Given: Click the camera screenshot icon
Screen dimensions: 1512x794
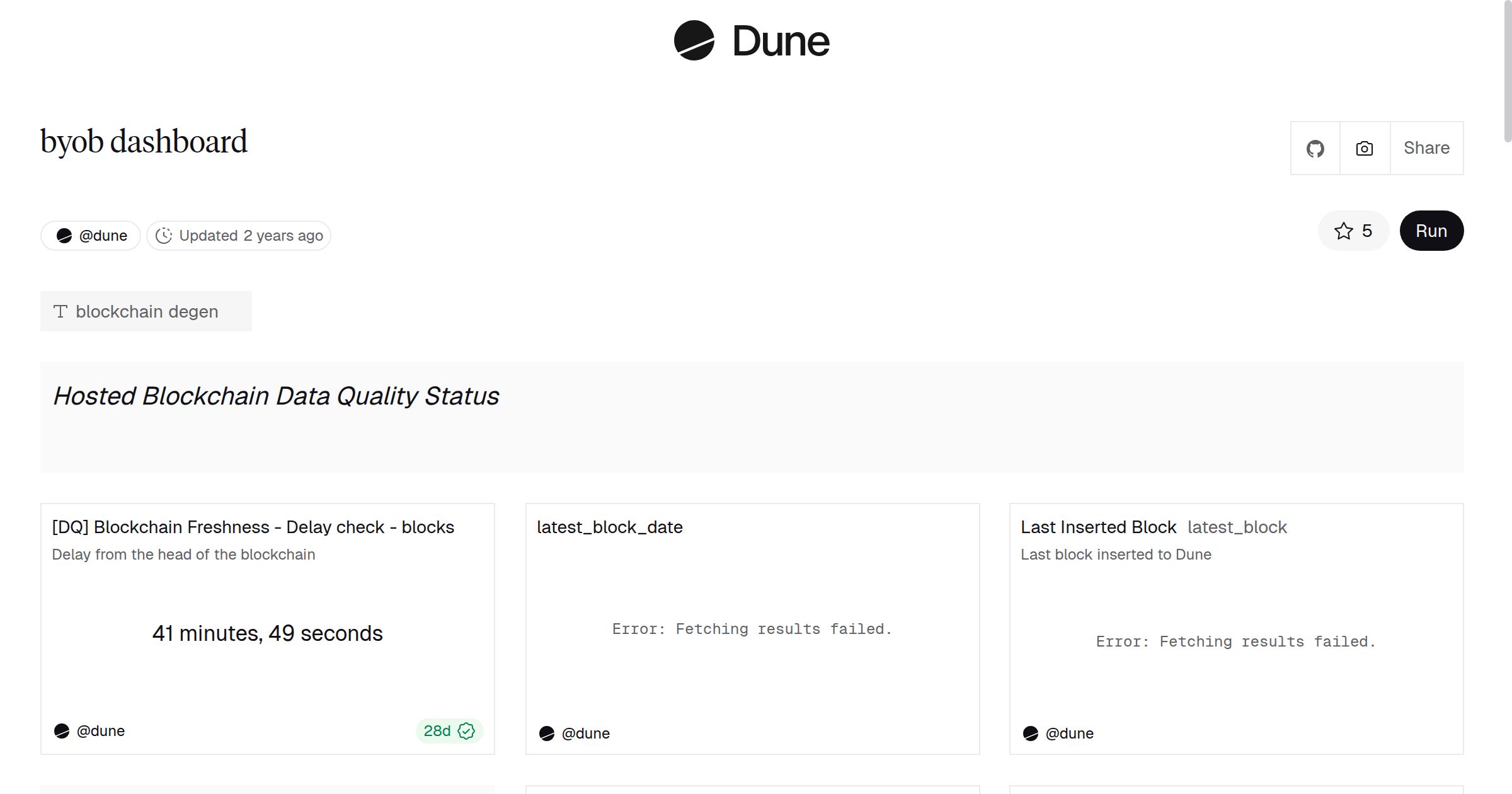Looking at the screenshot, I should pos(1364,149).
